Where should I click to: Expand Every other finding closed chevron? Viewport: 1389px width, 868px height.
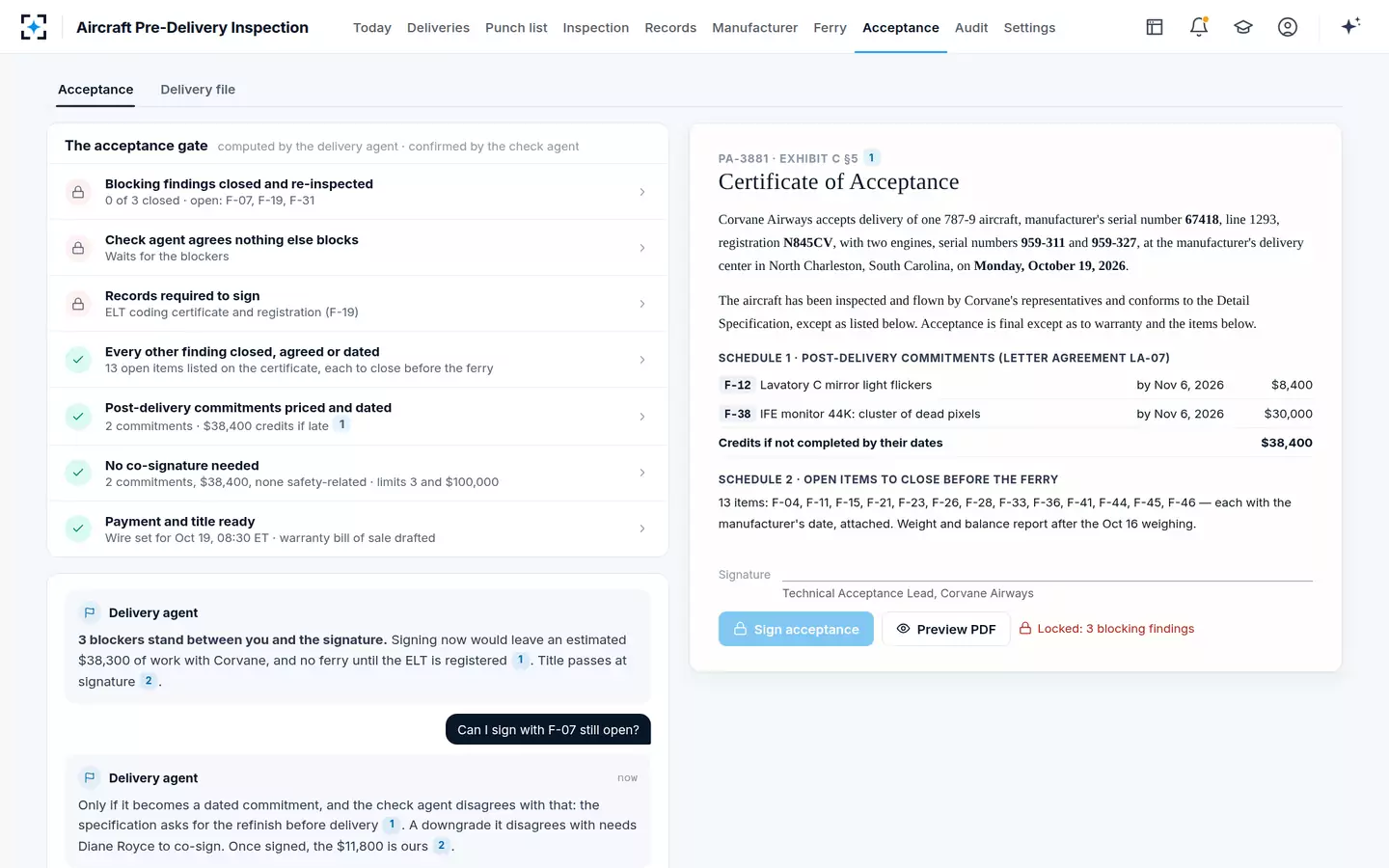[x=642, y=360]
